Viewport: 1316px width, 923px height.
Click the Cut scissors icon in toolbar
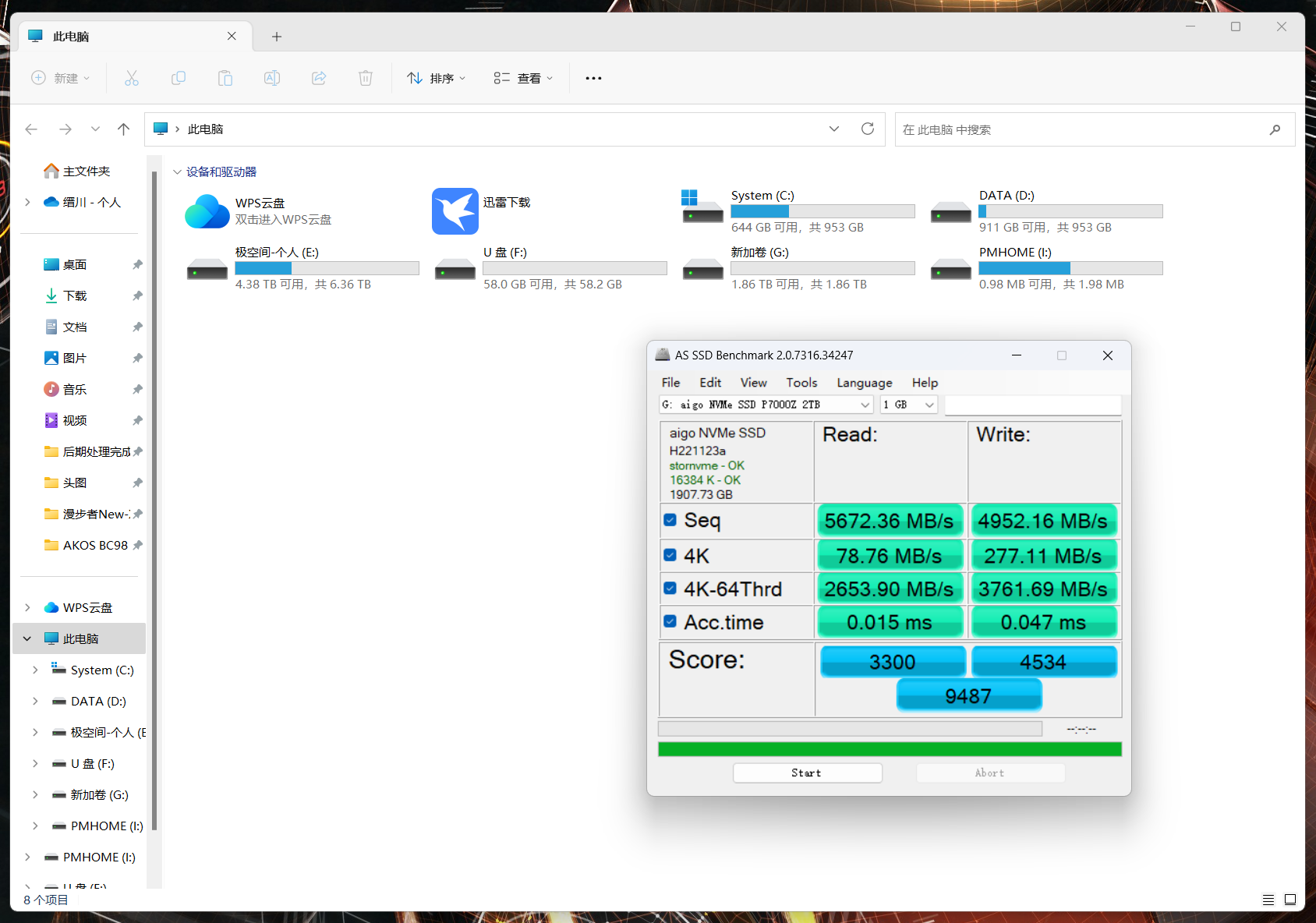tap(132, 78)
